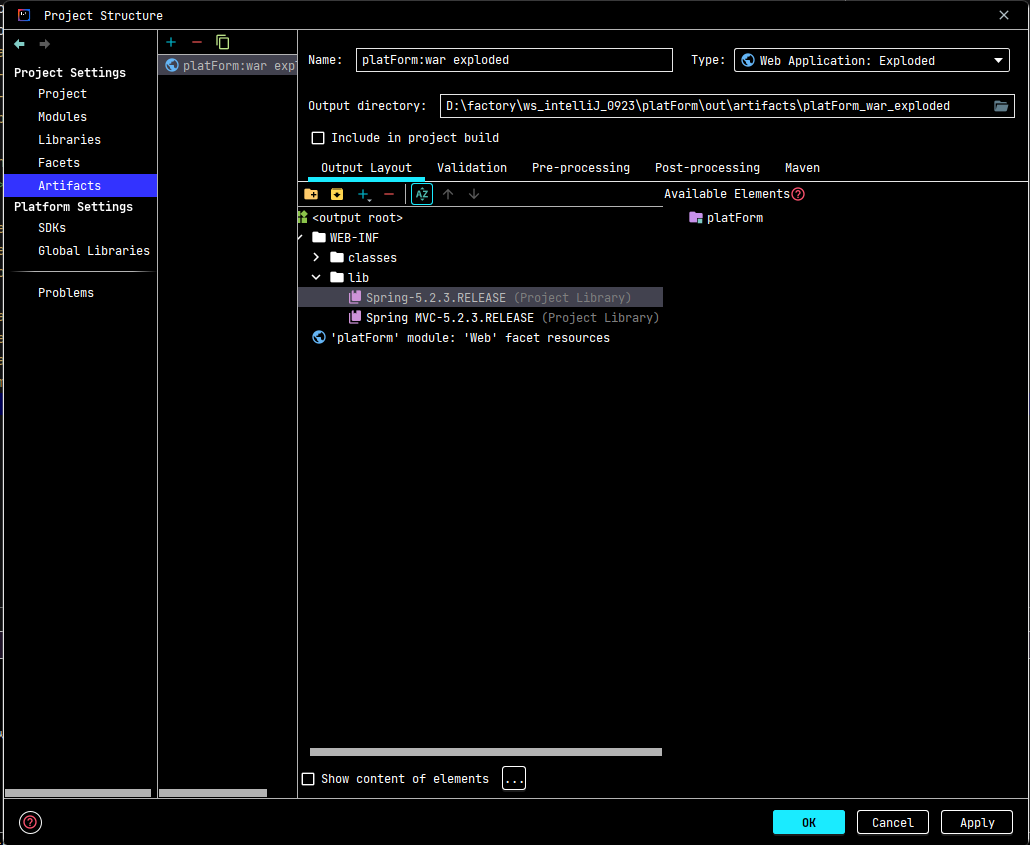
Task: Open SDKs under Platform Settings
Action: [52, 227]
